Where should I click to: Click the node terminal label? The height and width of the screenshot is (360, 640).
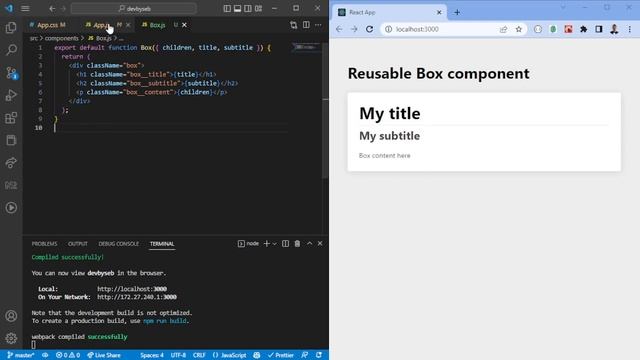click(249, 244)
